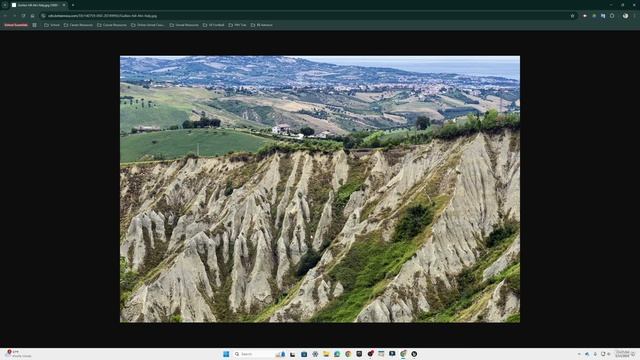Open the landscape image in the viewer
Screen dimensions: 640x360
[x=320, y=189]
